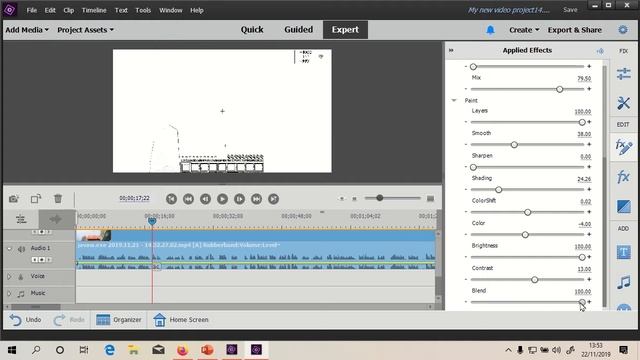The image size is (640, 360).
Task: Open the Organizer
Action: pos(119,320)
